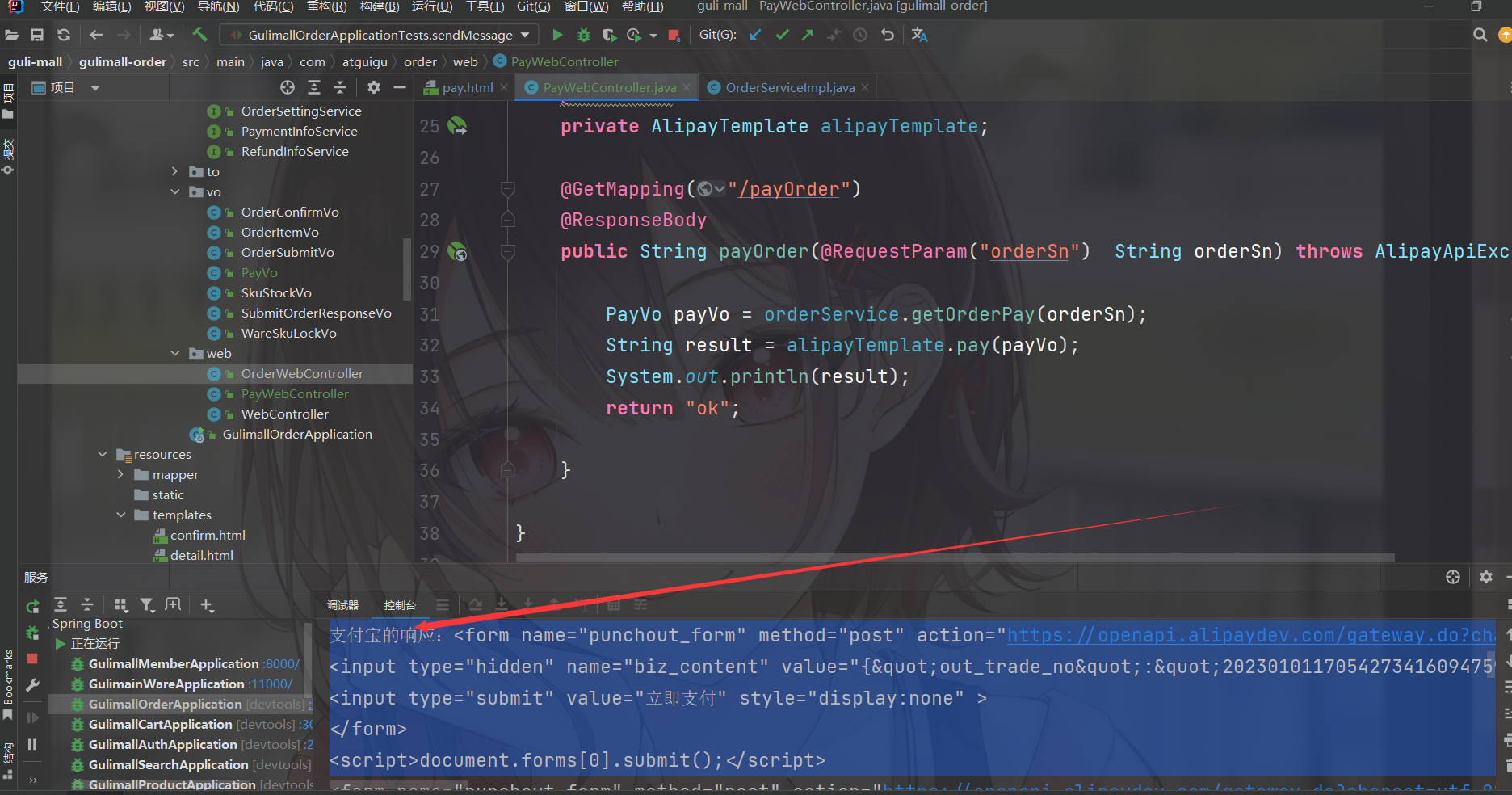This screenshot has height=795, width=1512.
Task: Expand all nodes in the project panel
Action: pyautogui.click(x=314, y=87)
